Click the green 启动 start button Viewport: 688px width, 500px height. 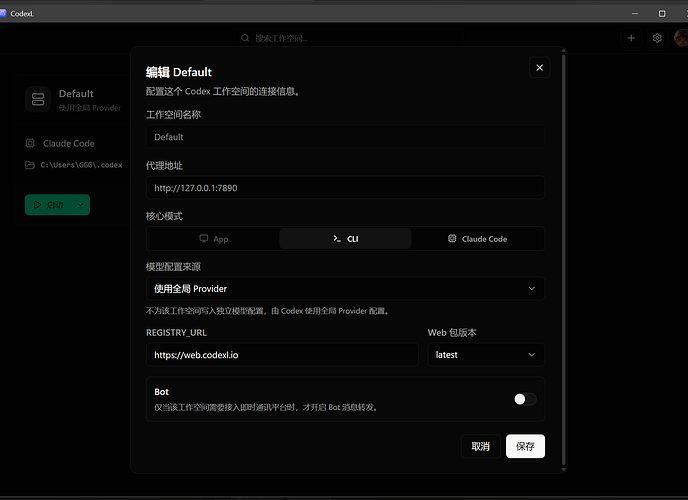[x=48, y=205]
